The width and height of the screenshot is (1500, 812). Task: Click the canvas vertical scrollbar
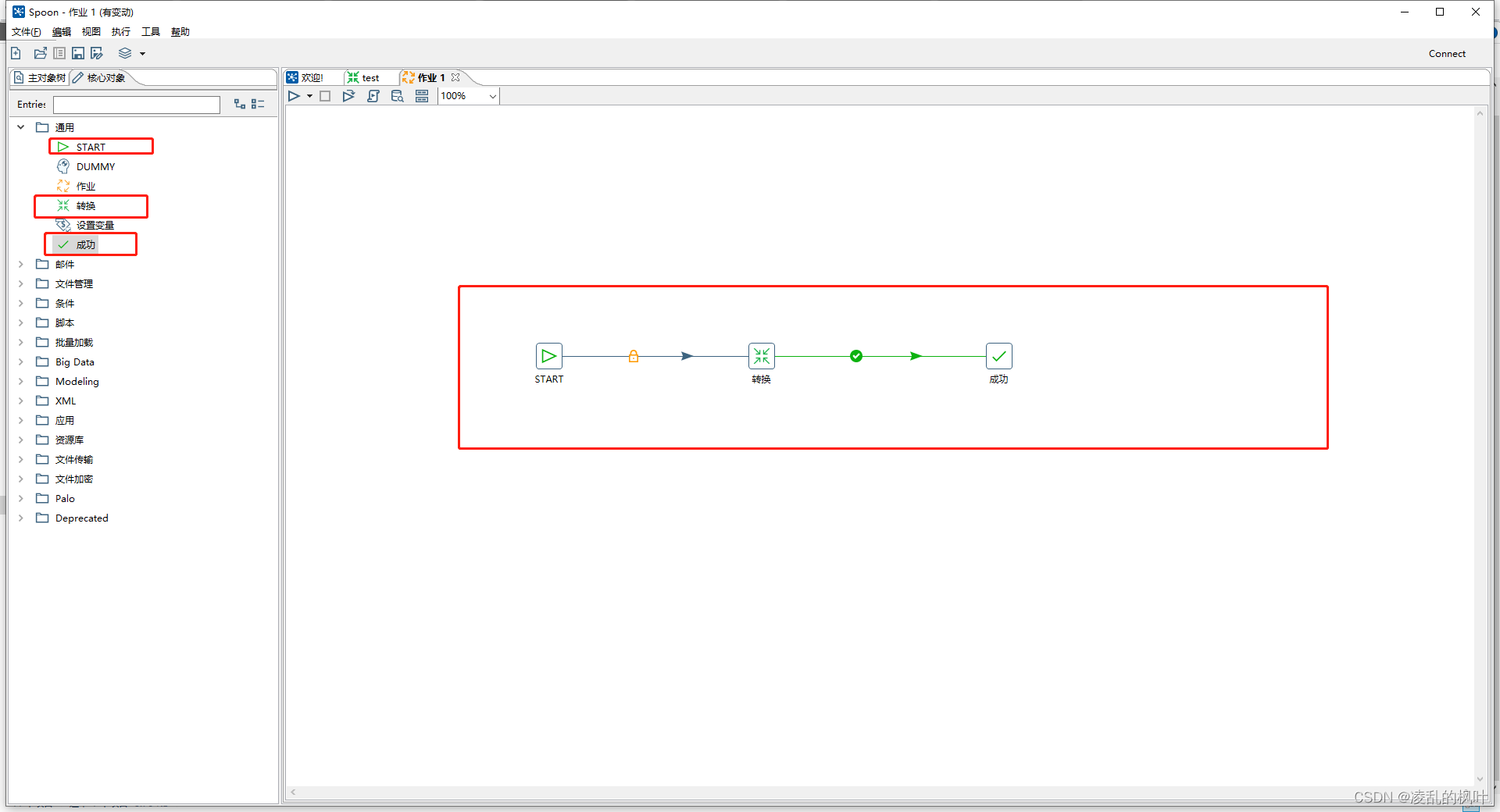pyautogui.click(x=1480, y=446)
